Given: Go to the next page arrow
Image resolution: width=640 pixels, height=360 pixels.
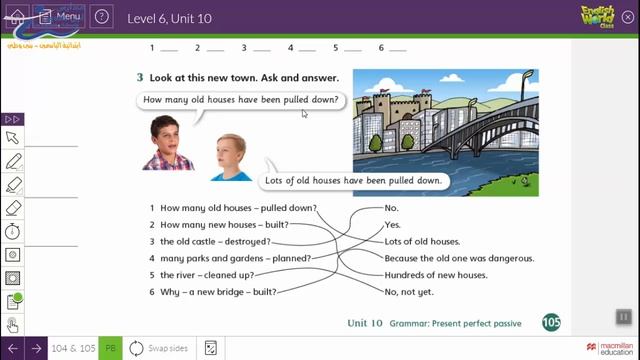Looking at the screenshot, I should (36, 349).
